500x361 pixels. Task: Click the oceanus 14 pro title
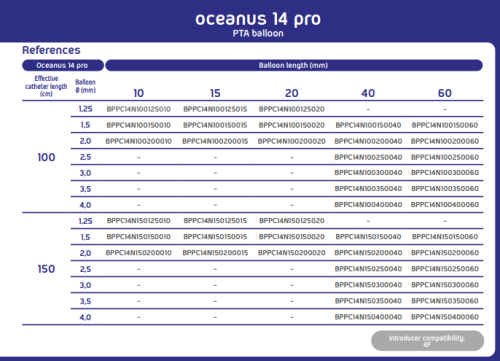coord(258,19)
